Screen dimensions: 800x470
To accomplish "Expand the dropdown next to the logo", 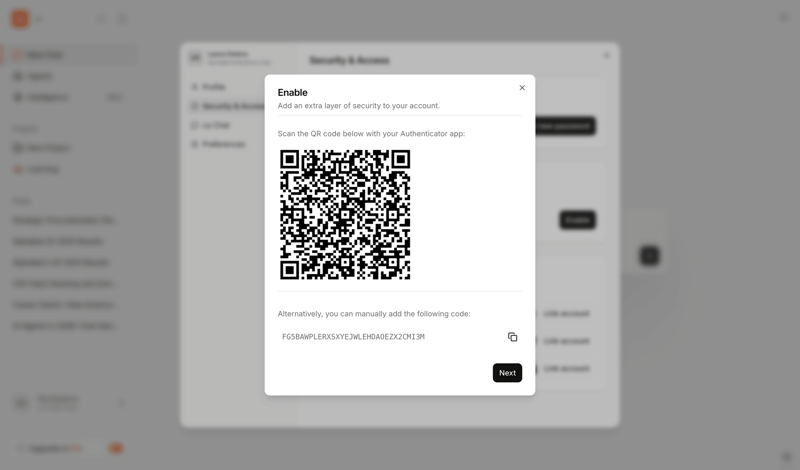I will [39, 19].
